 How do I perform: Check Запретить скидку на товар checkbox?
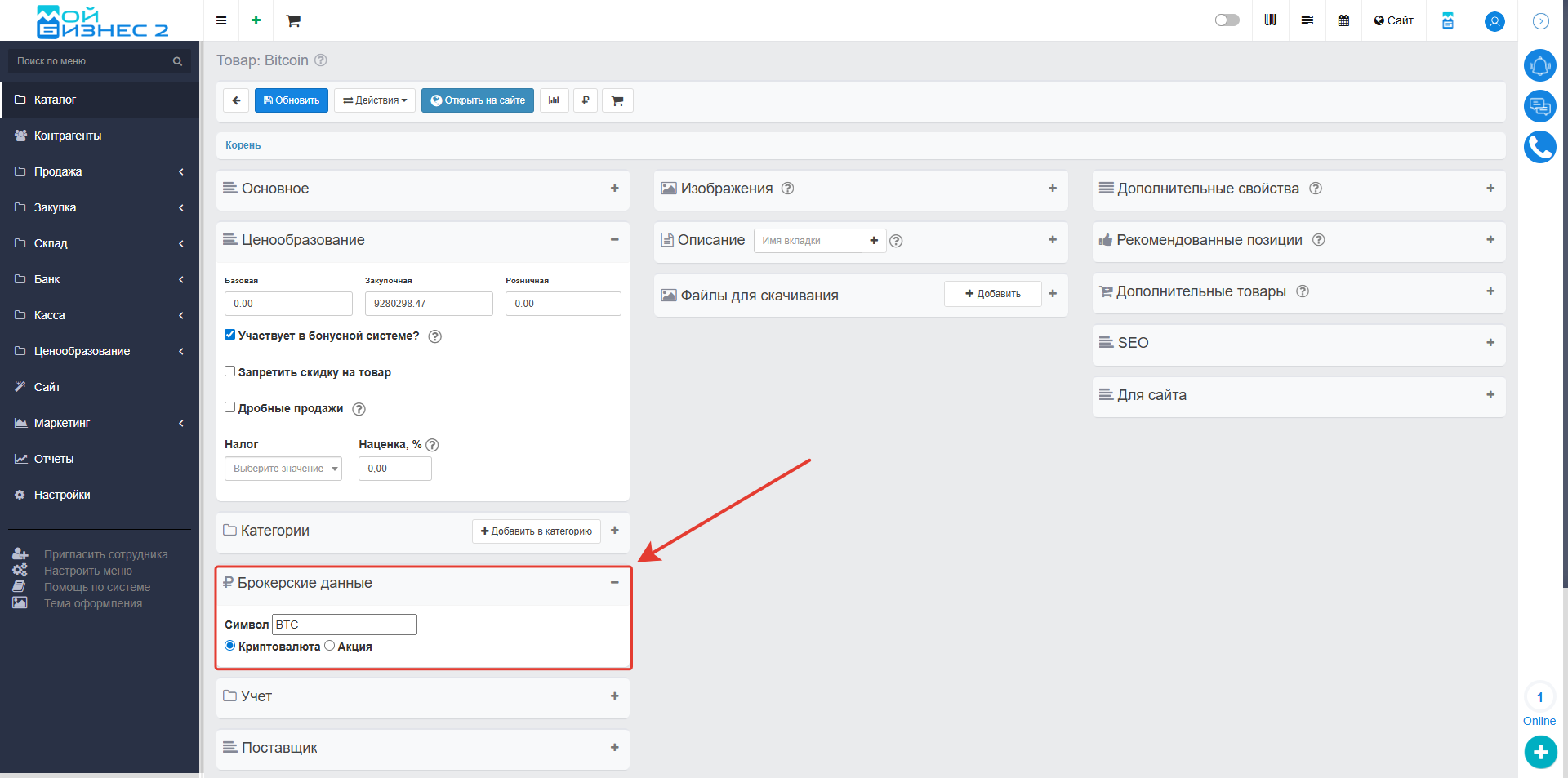tap(229, 371)
